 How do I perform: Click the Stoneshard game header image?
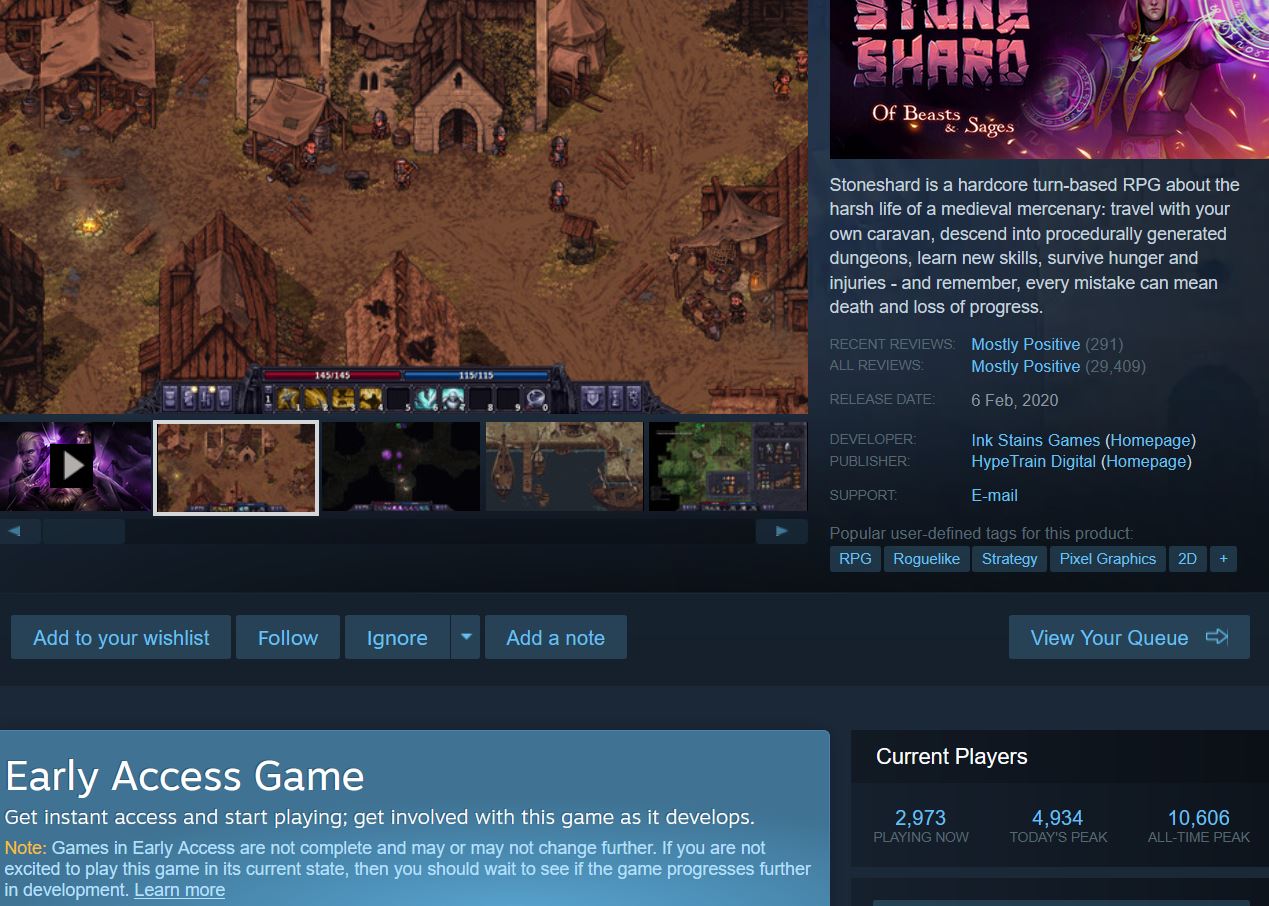(x=1049, y=79)
